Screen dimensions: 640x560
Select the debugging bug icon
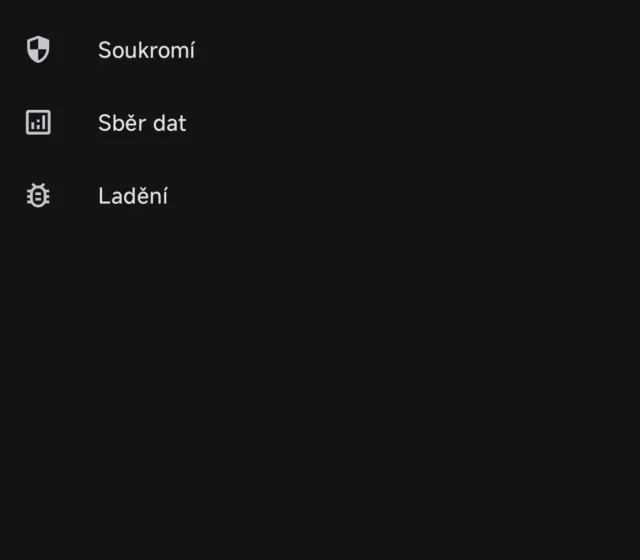(x=38, y=196)
